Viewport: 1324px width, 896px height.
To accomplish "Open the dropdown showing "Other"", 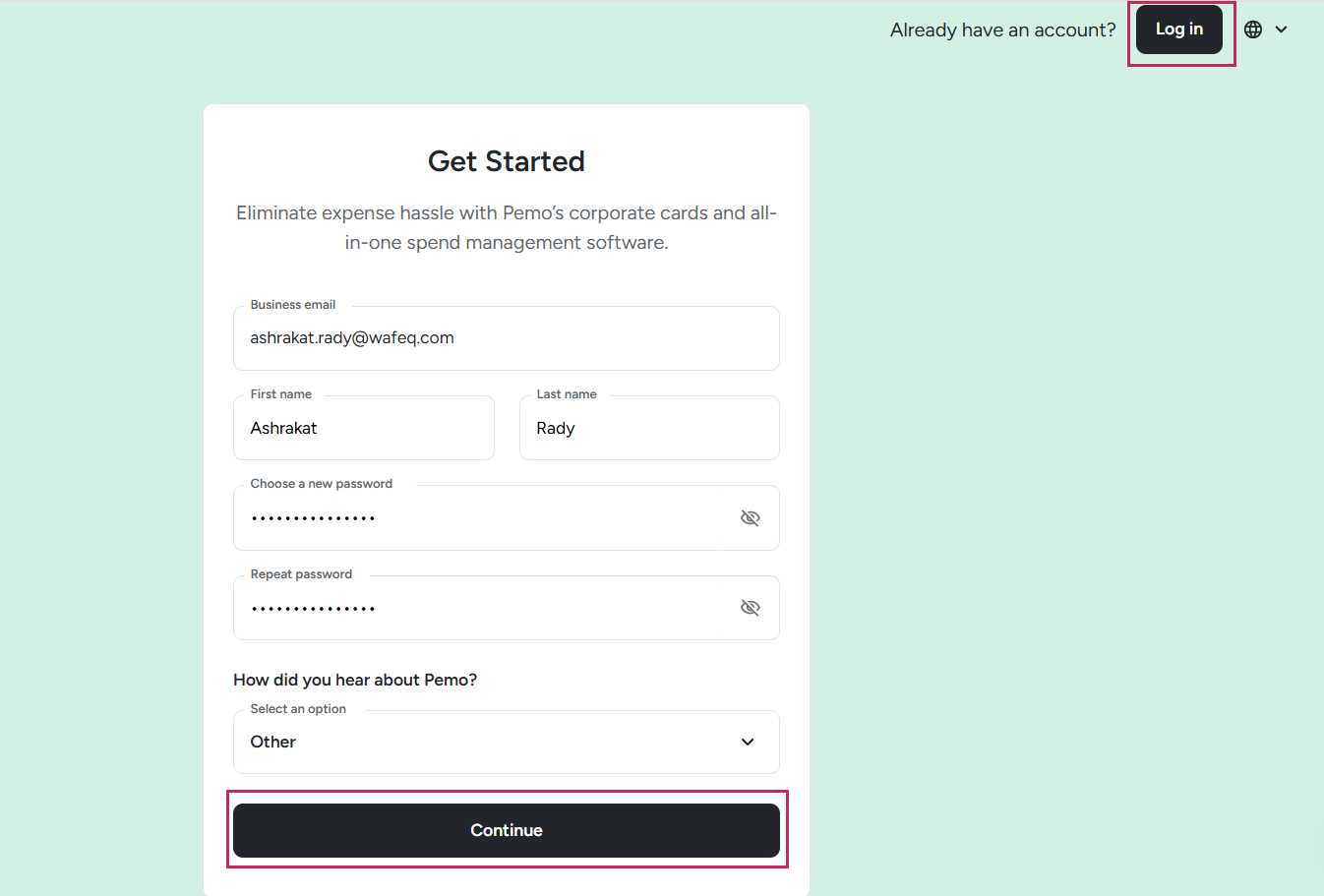I will point(492,743).
